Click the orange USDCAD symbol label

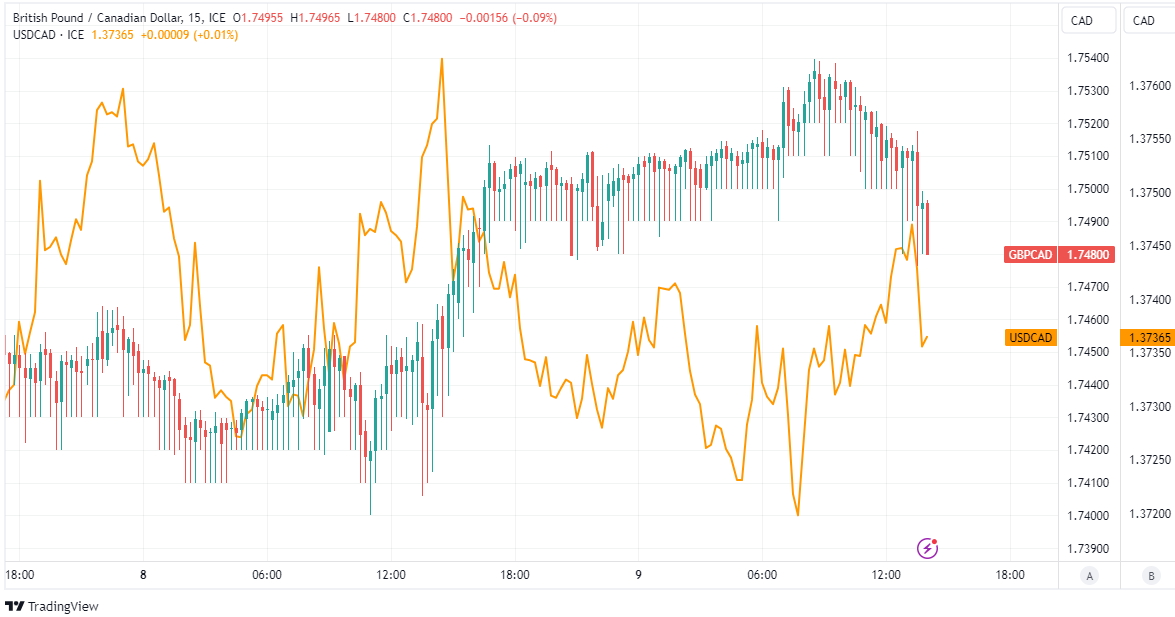coord(1030,338)
